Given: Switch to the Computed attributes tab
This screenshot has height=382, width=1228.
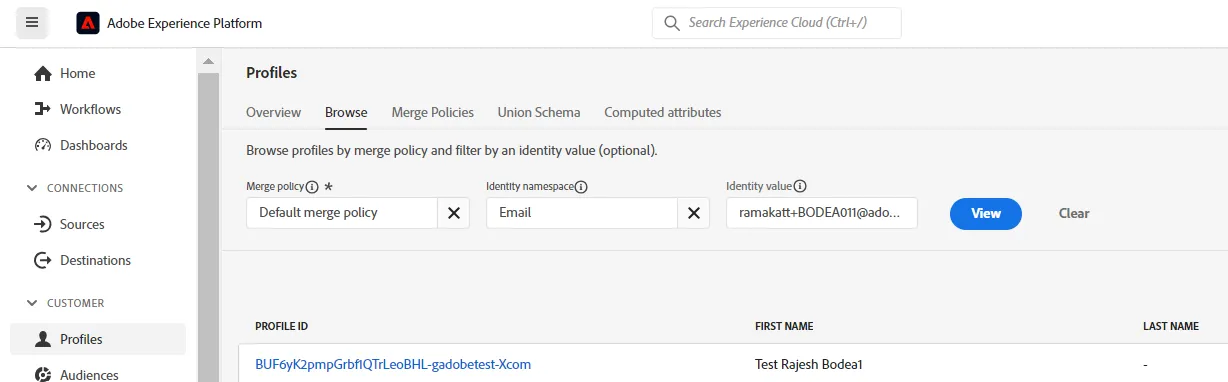Looking at the screenshot, I should pyautogui.click(x=663, y=112).
